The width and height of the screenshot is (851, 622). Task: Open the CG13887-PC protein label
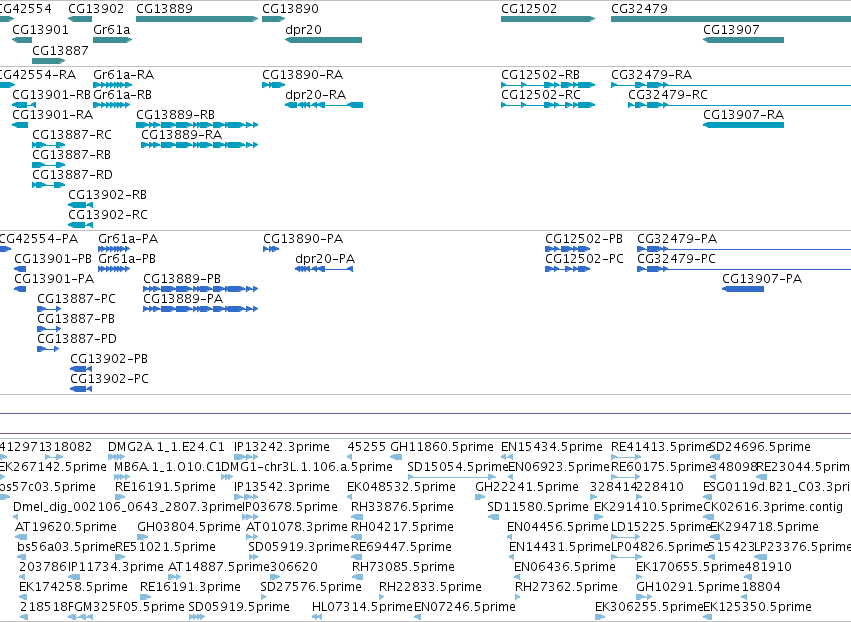pyautogui.click(x=77, y=299)
